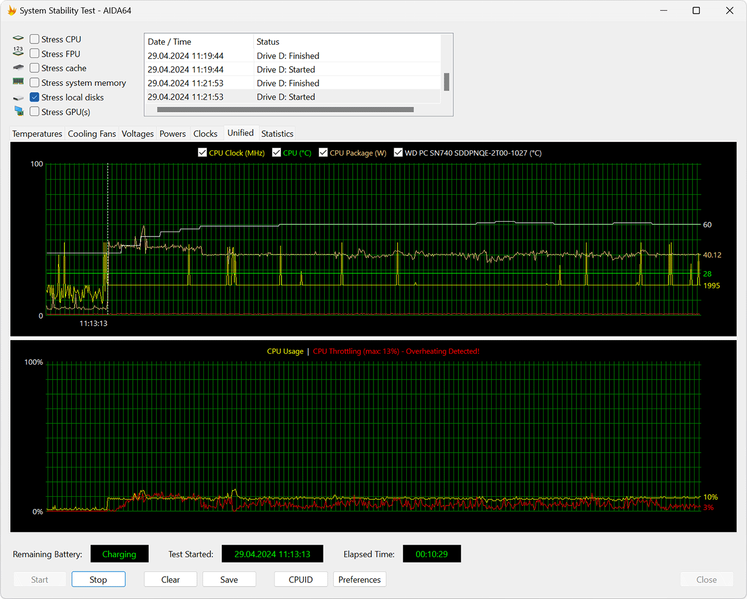
Task: Open the Preferences dialog
Action: point(359,579)
